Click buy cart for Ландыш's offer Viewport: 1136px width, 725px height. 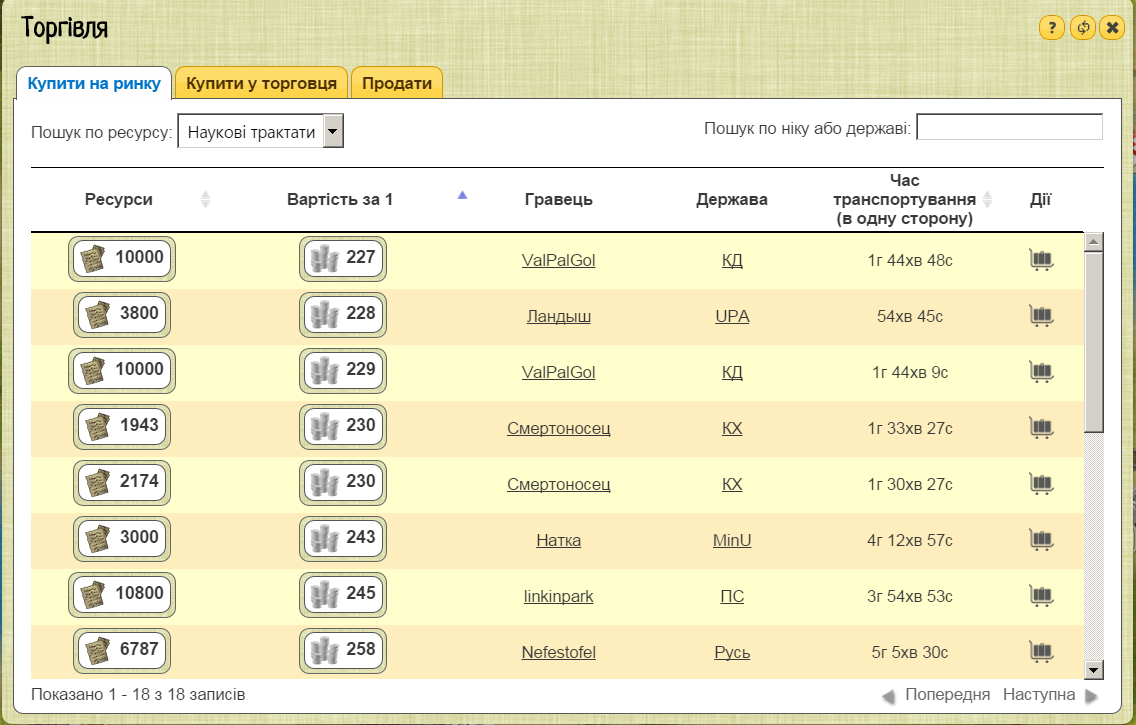click(1041, 315)
